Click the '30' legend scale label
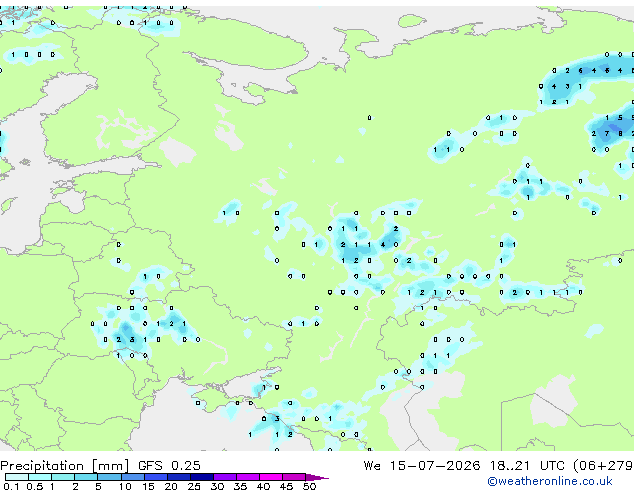Image resolution: width=634 pixels, height=490 pixels. click(x=217, y=486)
